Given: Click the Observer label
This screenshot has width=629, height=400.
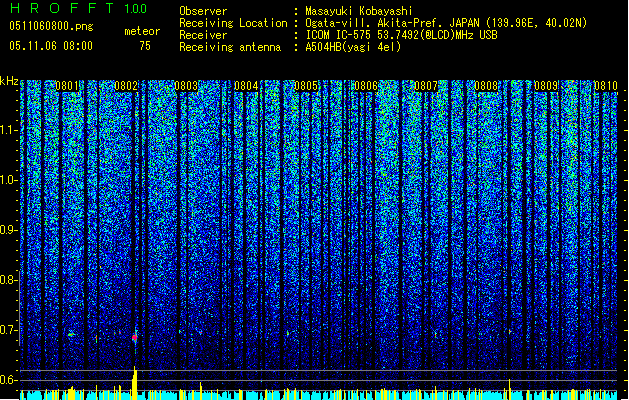Looking at the screenshot, I should pos(203,11).
